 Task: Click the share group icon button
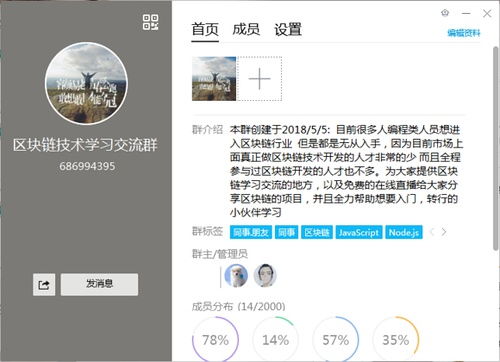(44, 285)
